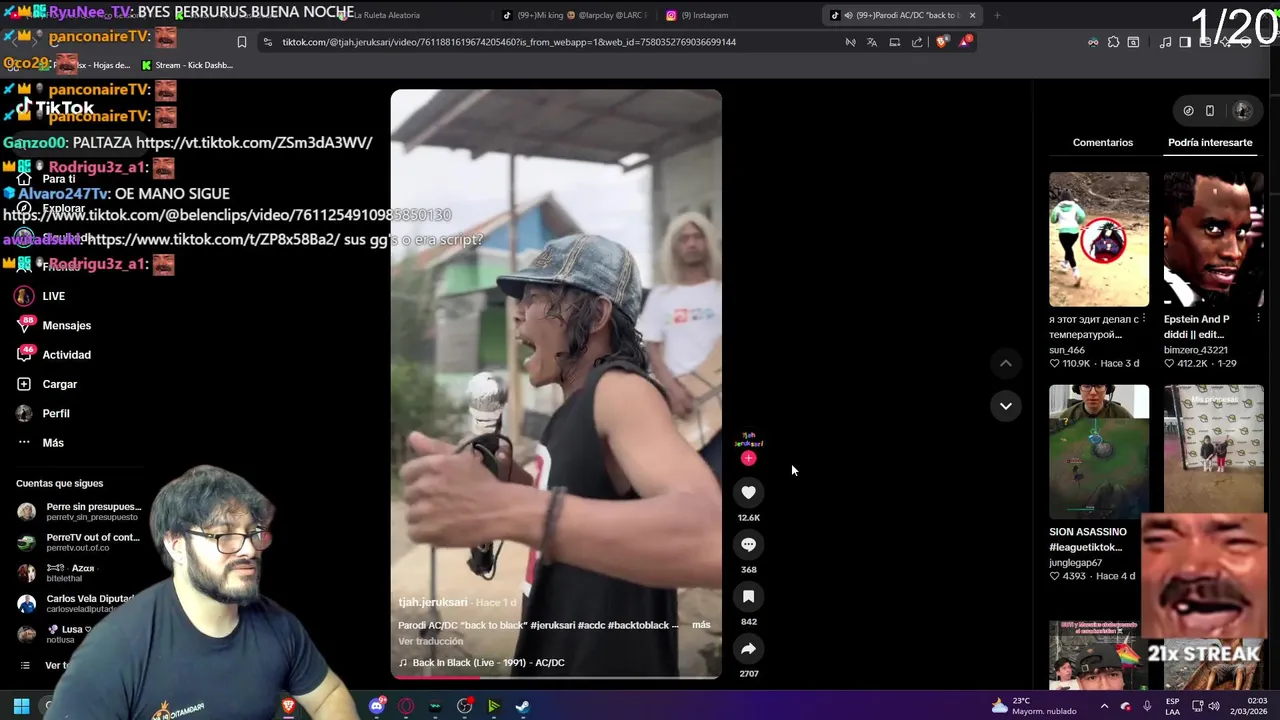1280x720 pixels.
Task: Open the Brave Rewards triangle icon
Action: click(965, 42)
